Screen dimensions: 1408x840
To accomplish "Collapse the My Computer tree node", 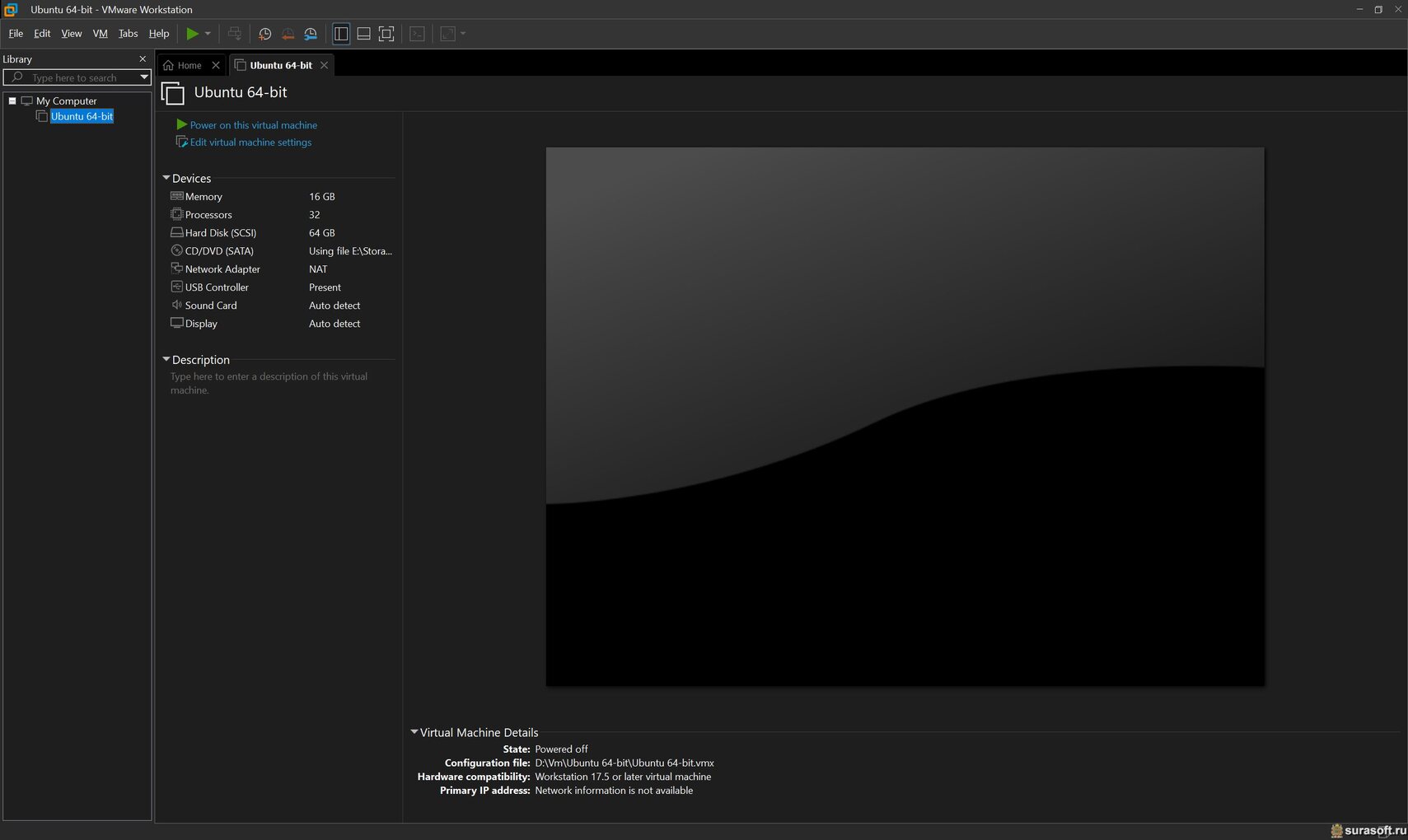I will tap(12, 100).
